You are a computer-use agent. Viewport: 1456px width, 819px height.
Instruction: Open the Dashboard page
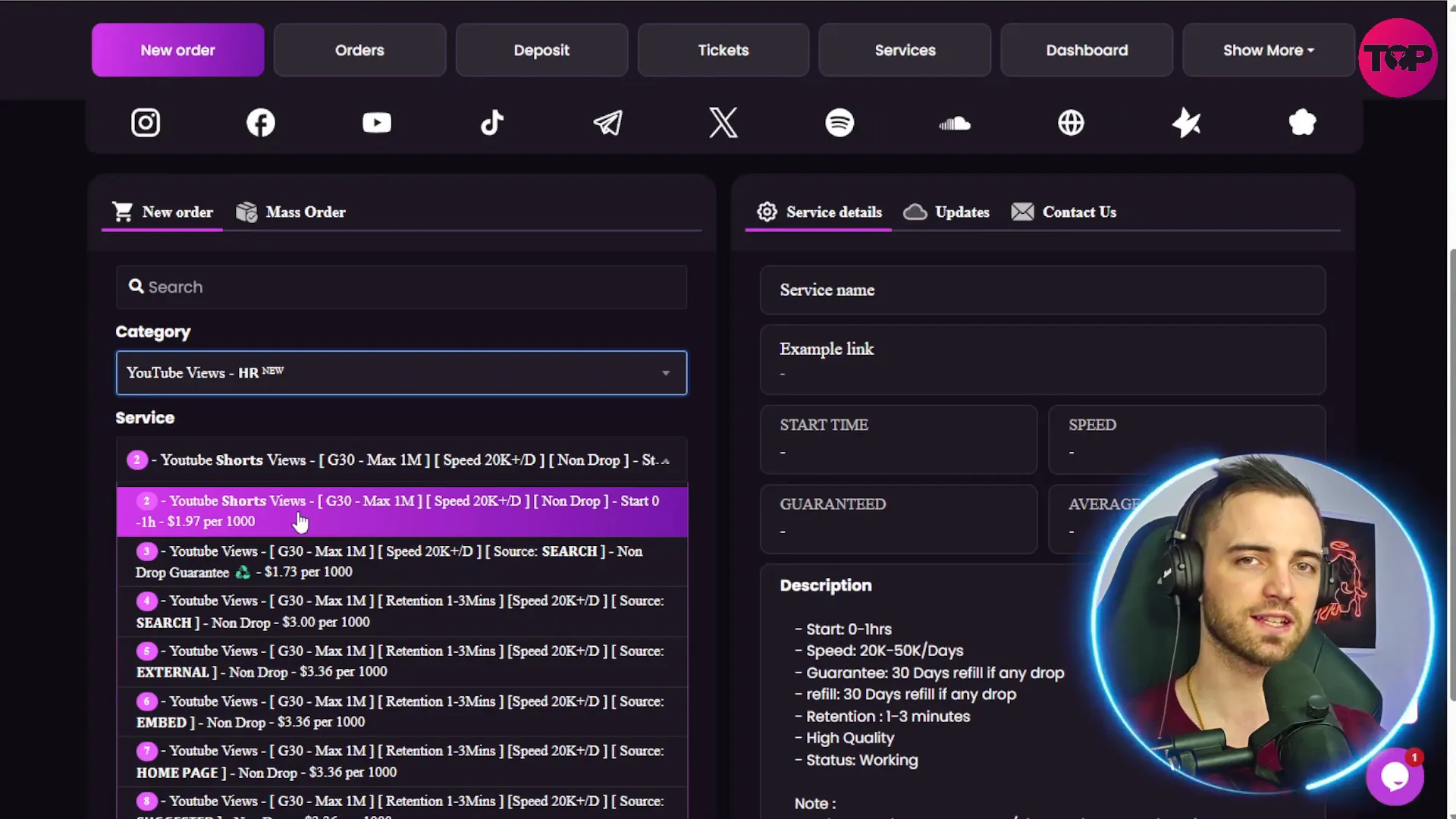coord(1087,50)
